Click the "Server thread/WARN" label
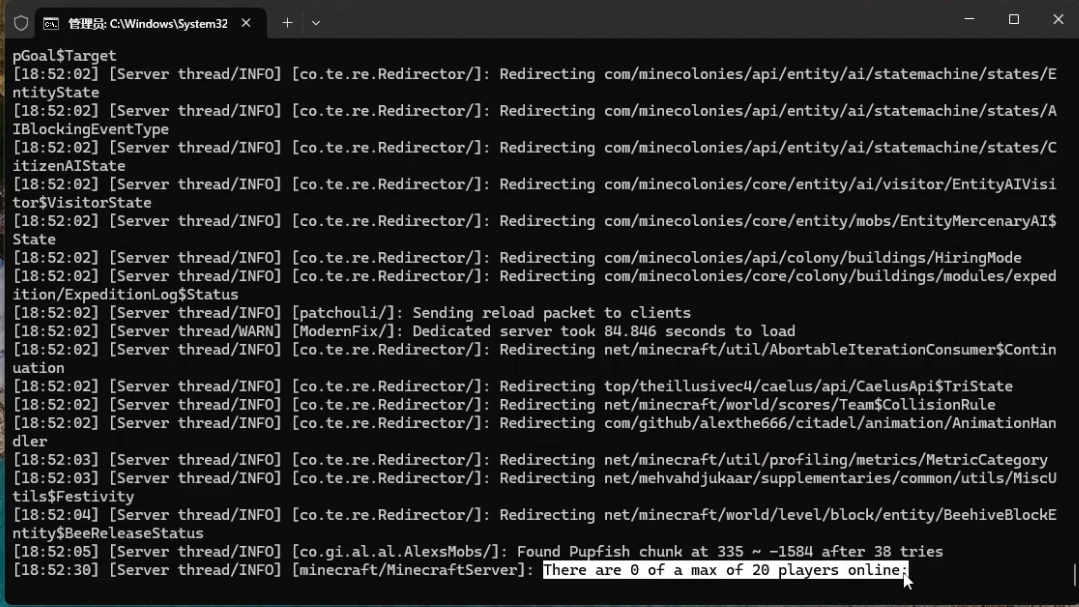This screenshot has width=1079, height=607. tap(195, 331)
